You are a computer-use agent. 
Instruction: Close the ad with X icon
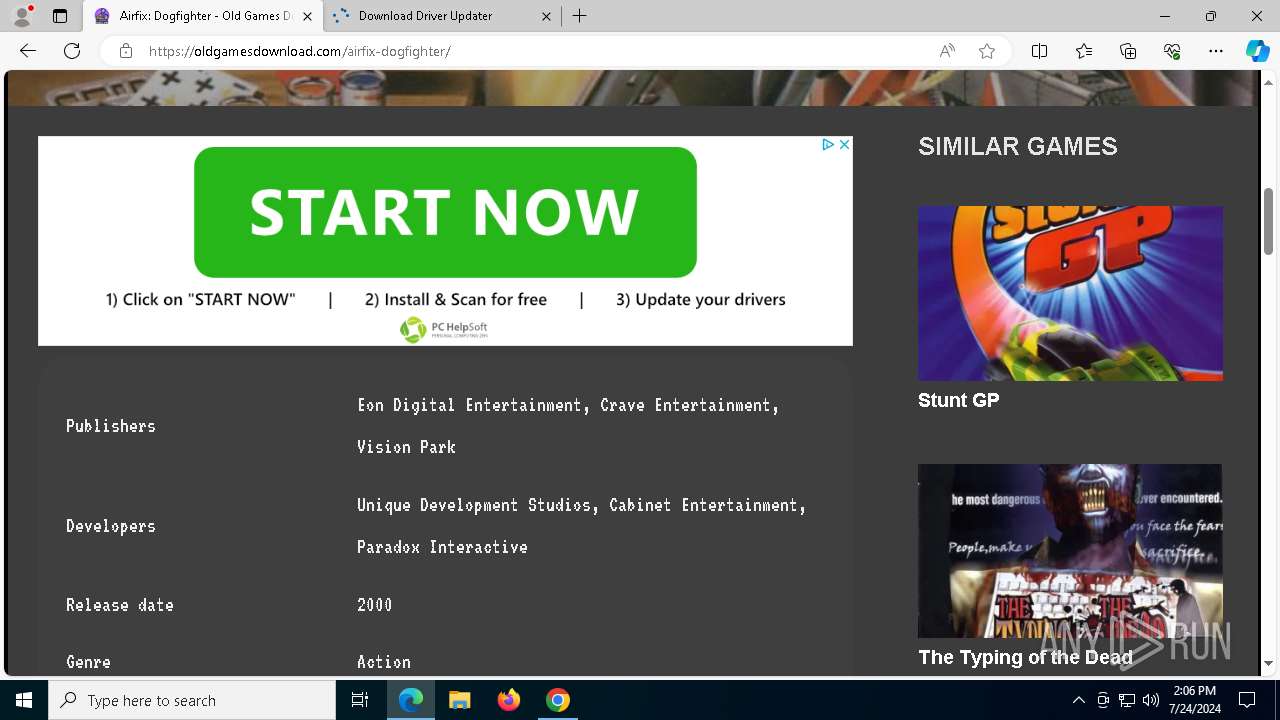(844, 145)
